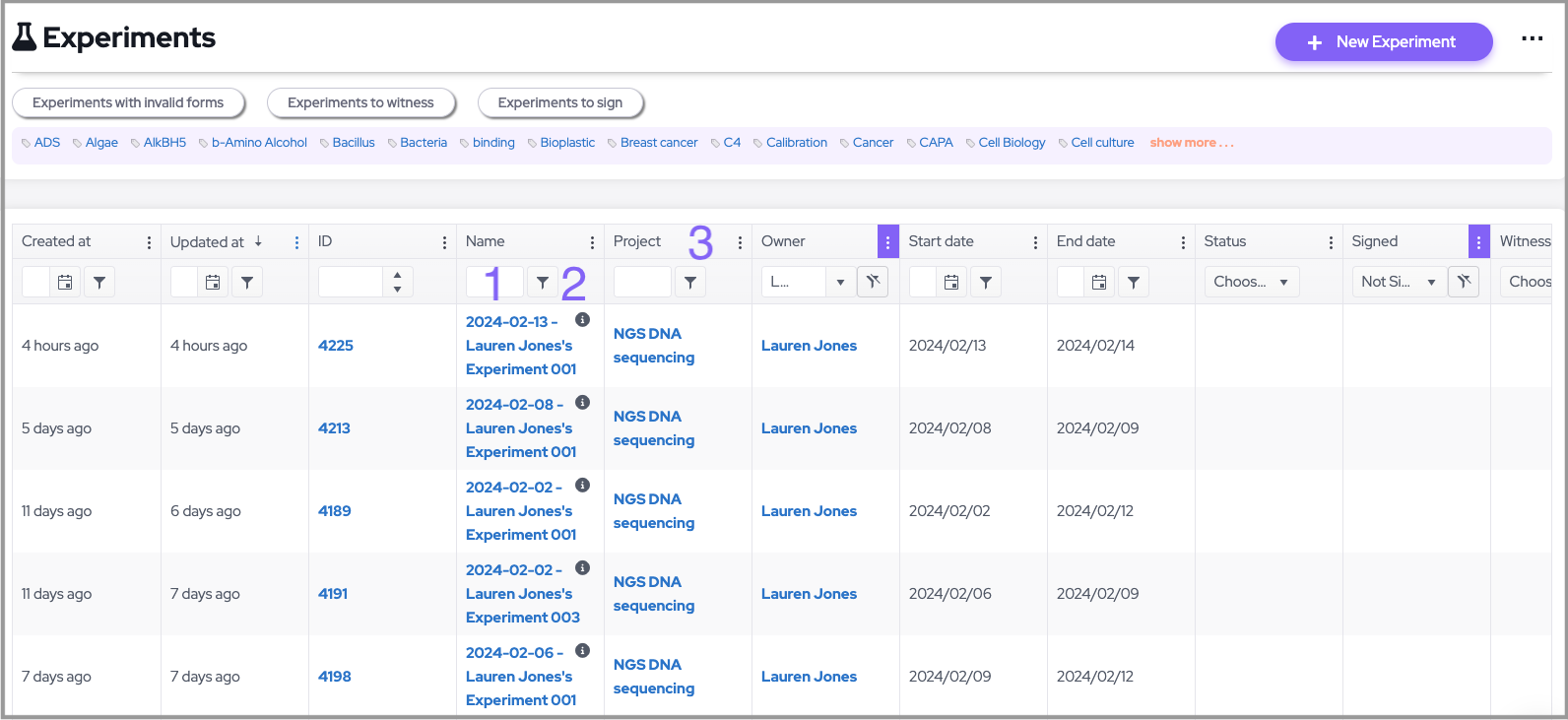Viewport: 1568px width, 720px height.
Task: Sort by the Updated at column header
Action: click(207, 242)
